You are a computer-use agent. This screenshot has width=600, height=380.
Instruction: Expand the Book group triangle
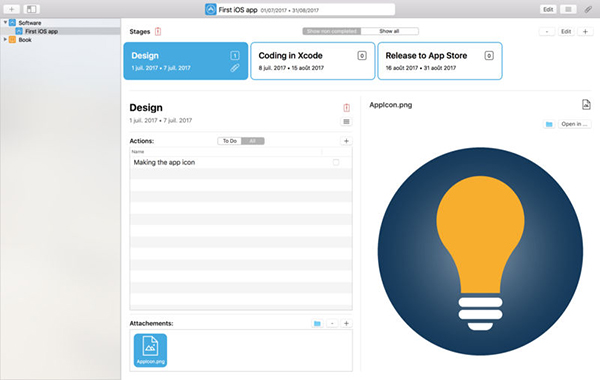(5, 39)
